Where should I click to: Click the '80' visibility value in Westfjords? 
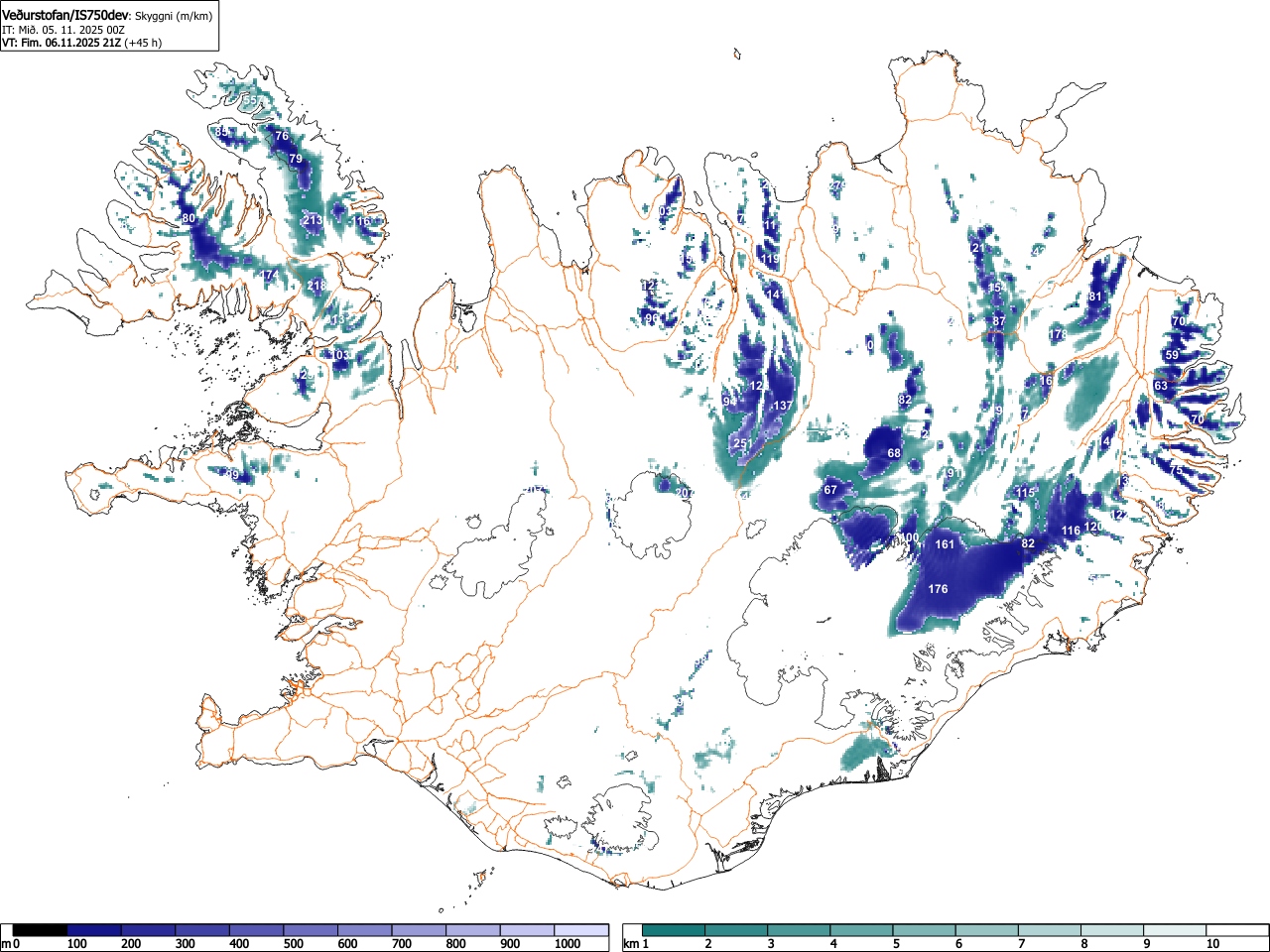(x=190, y=218)
